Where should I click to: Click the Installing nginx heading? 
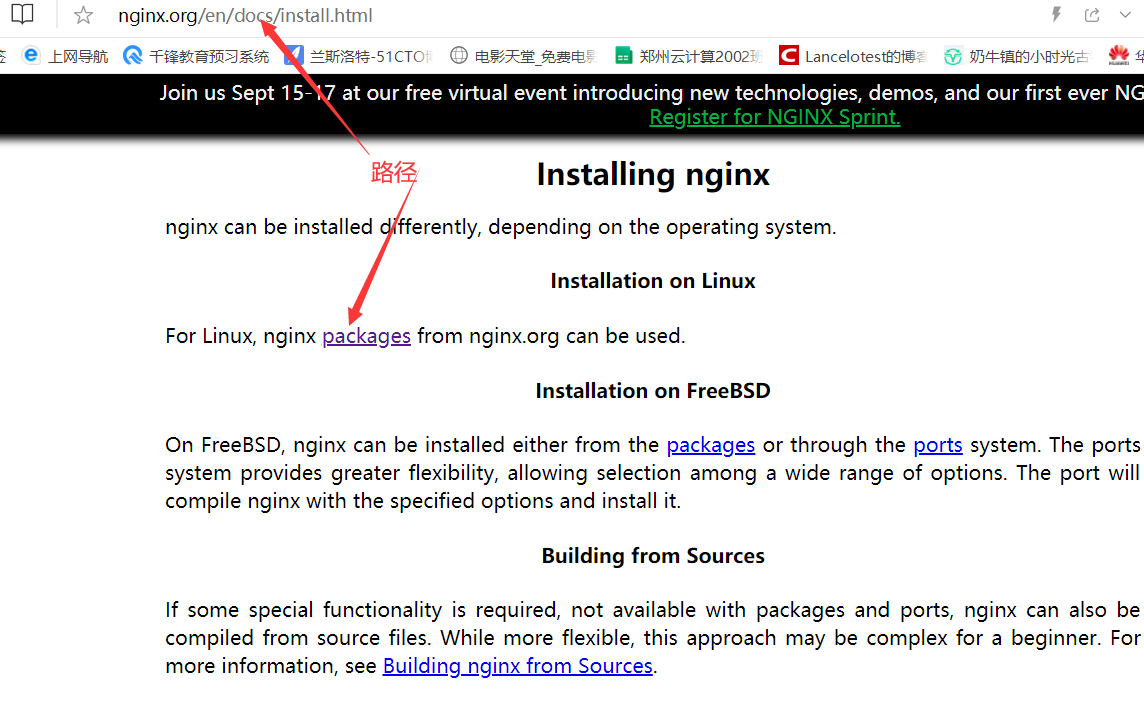tap(653, 174)
